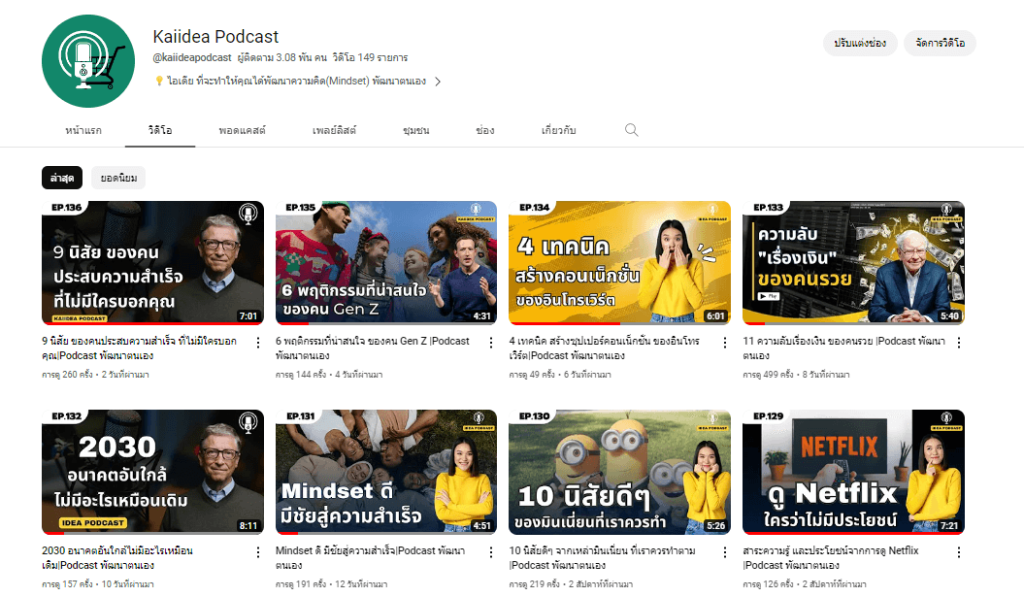Image resolution: width=1024 pixels, height=597 pixels.
Task: Click the title '6 พฤติกรรมที่น่าสนใจ ของคน Gen Z'
Action: click(372, 348)
